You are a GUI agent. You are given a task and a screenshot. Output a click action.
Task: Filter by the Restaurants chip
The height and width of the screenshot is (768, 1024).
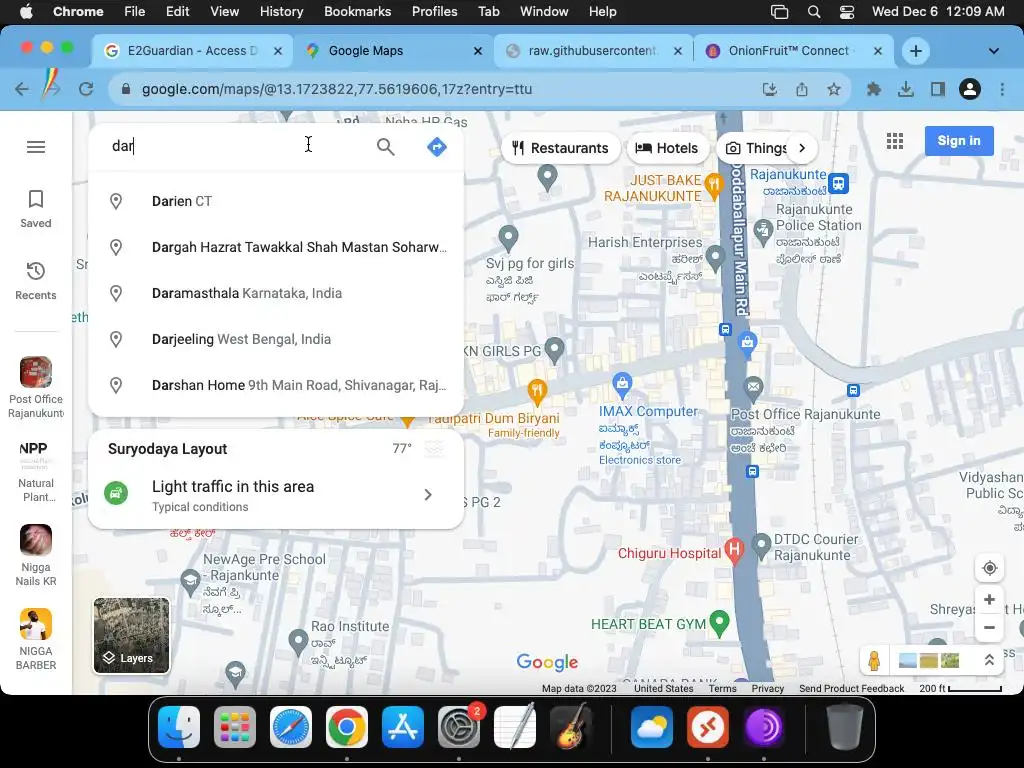(560, 148)
